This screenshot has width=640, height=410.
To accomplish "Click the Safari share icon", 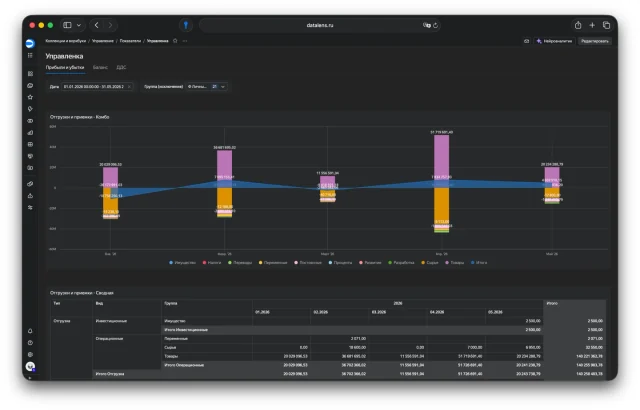I will [x=578, y=25].
